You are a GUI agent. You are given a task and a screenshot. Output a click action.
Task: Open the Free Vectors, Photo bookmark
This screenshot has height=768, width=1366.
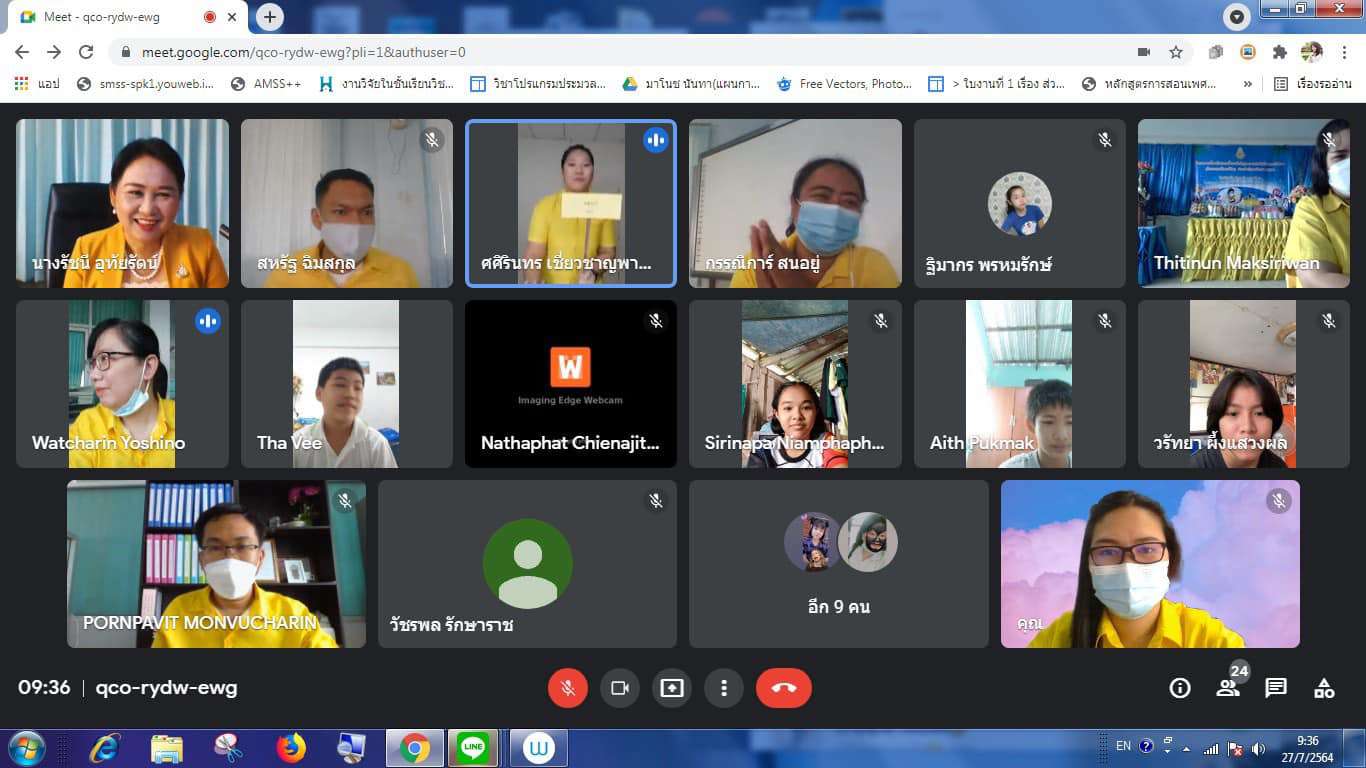tap(845, 84)
